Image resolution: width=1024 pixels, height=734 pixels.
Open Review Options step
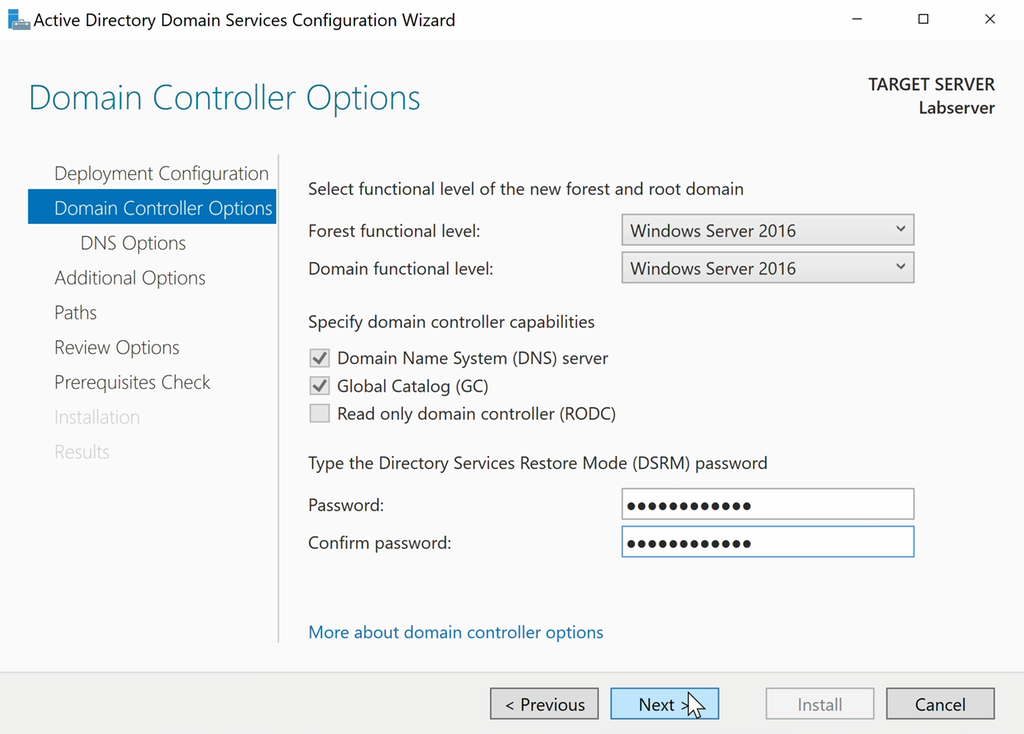click(x=117, y=347)
